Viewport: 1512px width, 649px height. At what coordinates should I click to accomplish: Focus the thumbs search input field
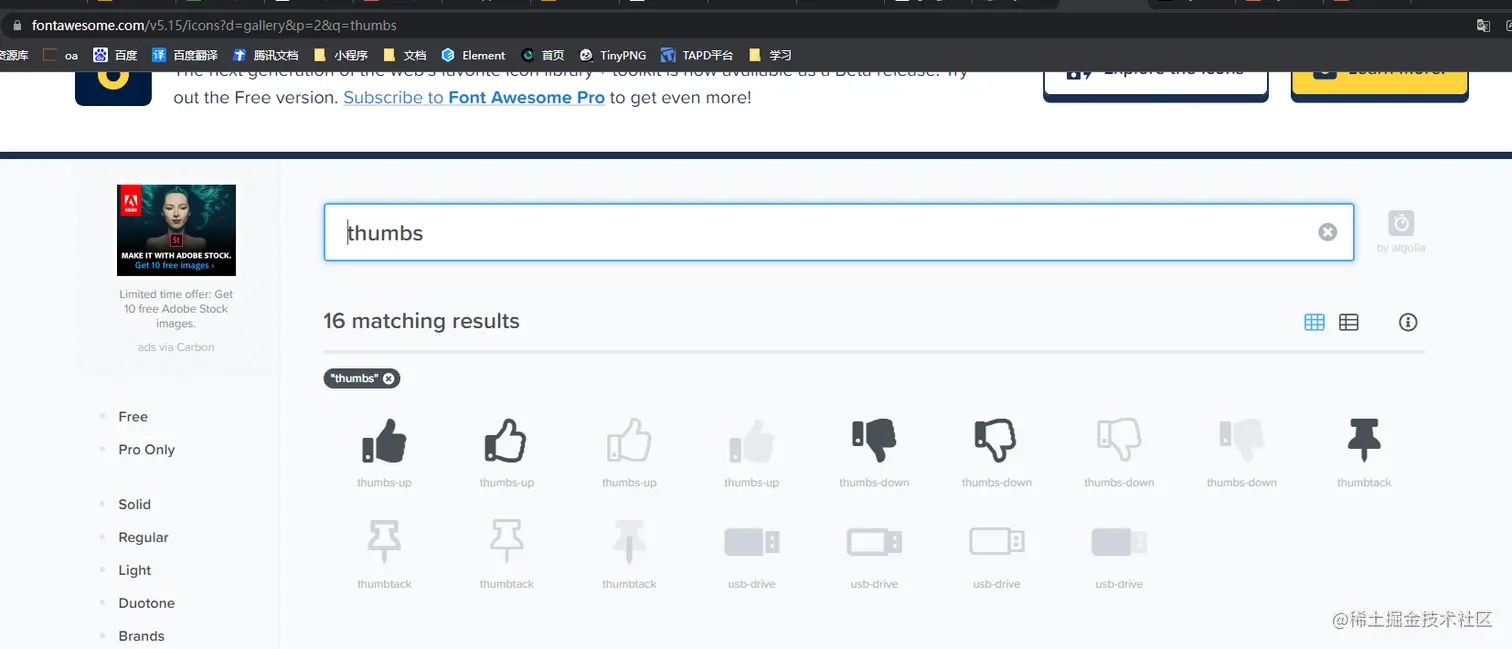point(838,232)
